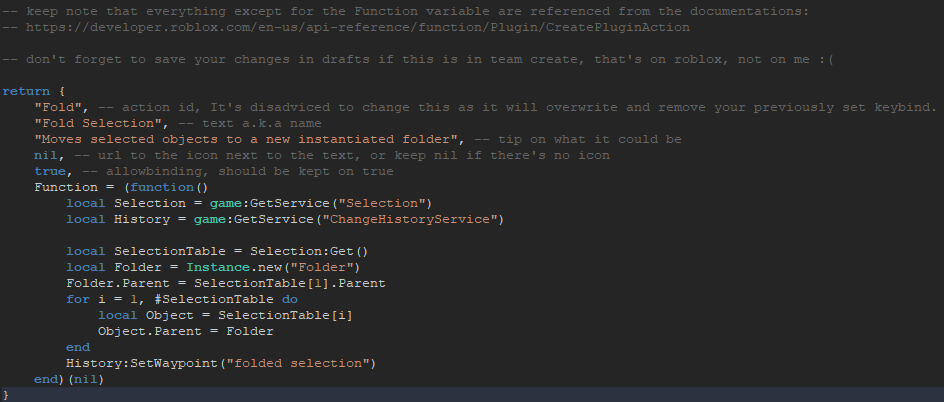Click Object.Parent = Folder line
944x402 pixels.
tap(185, 331)
